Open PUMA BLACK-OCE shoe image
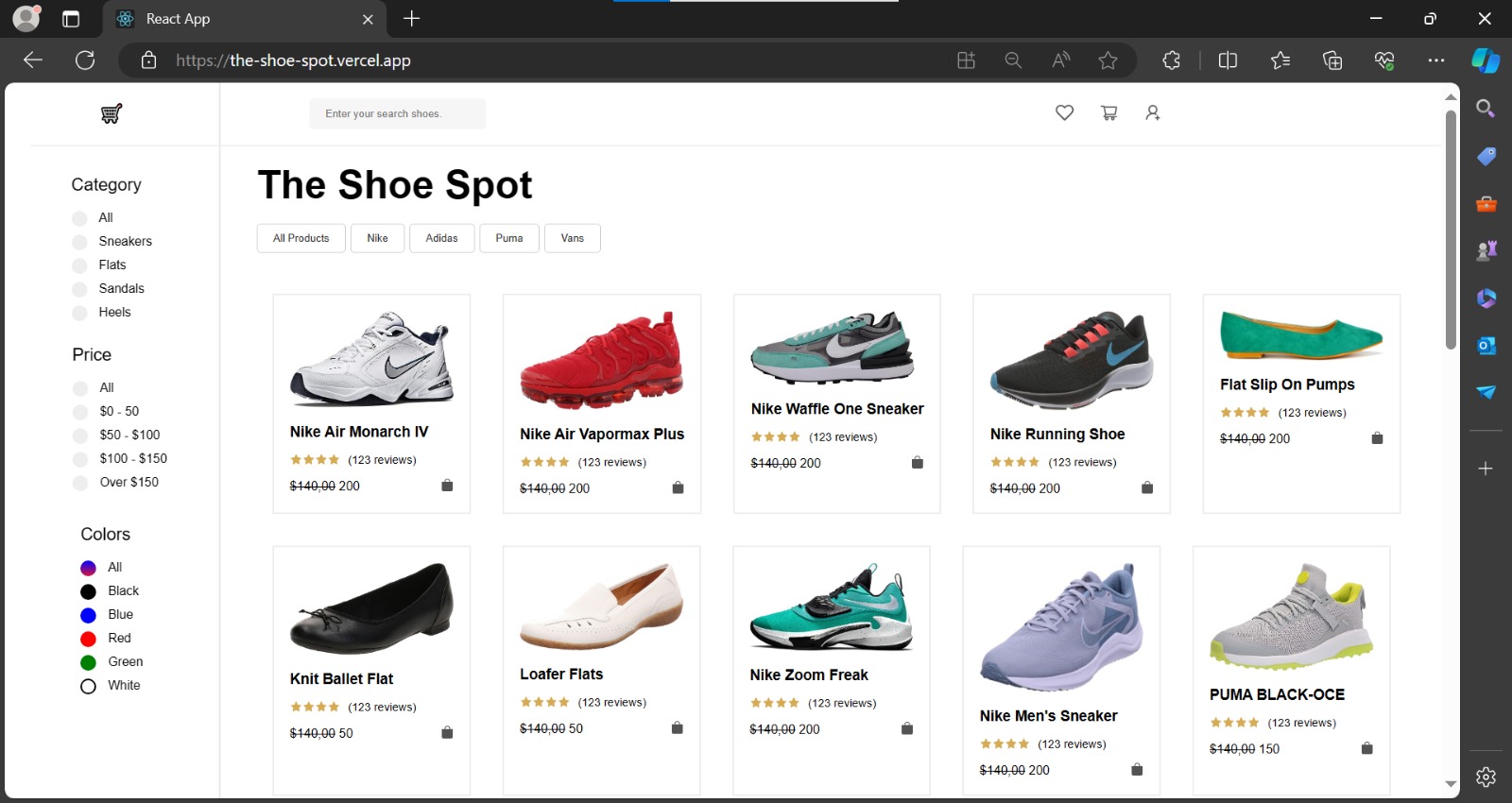 click(x=1291, y=617)
